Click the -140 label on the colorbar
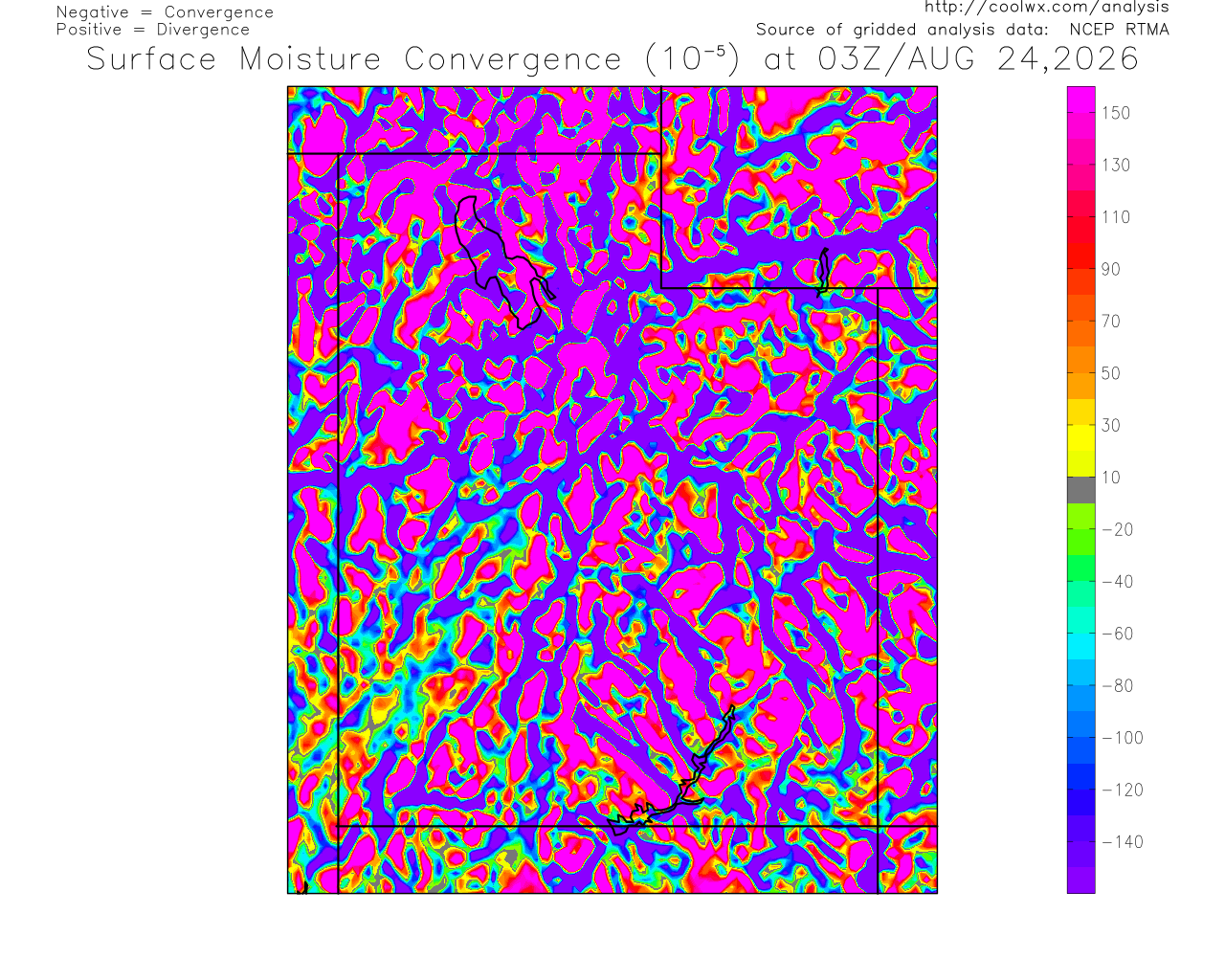Viewport: 1225px width, 980px height. coord(1123,842)
